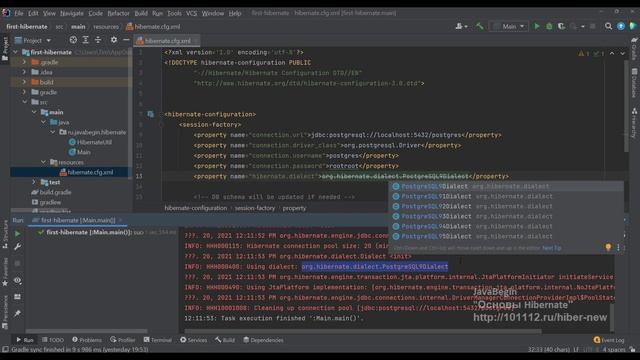
Task: Click resources breadcrumb in navigation bar
Action: (x=106, y=27)
